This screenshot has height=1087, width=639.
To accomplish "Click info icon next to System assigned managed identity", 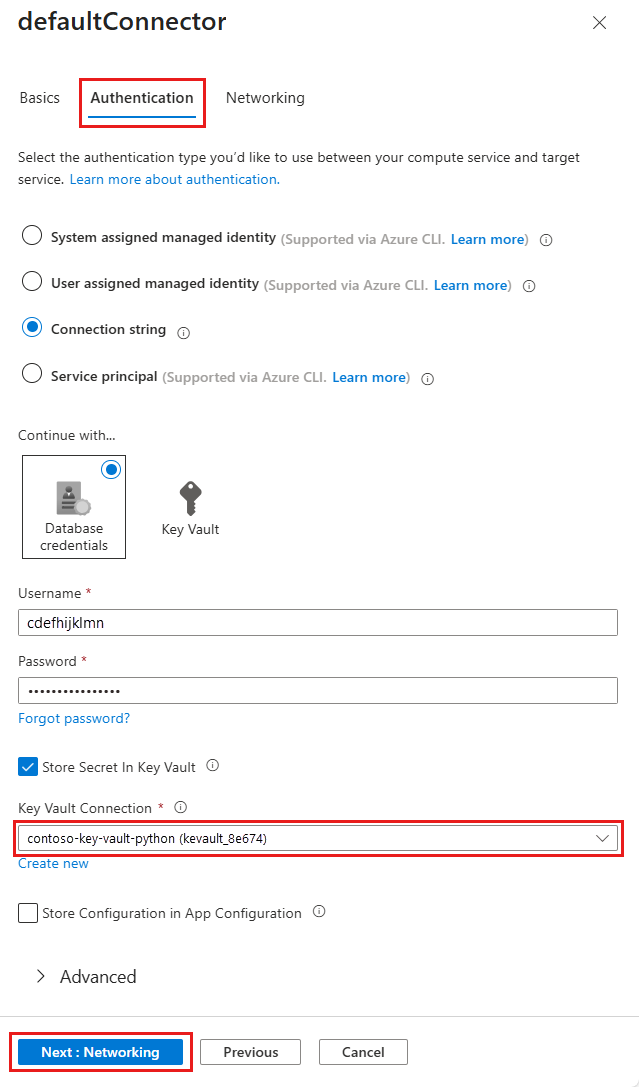I will click(x=546, y=240).
